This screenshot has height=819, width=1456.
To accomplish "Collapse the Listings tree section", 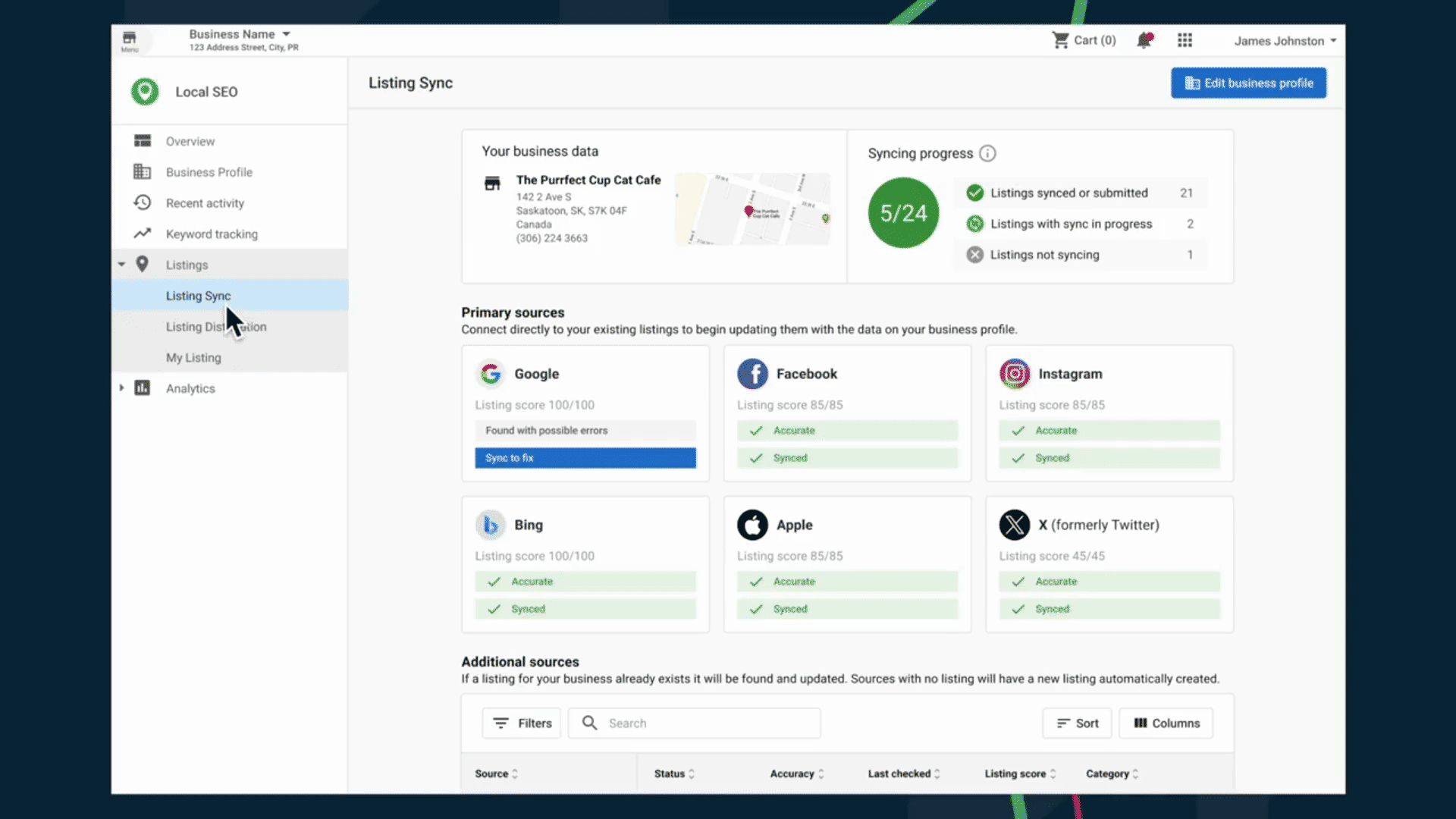I will (121, 265).
